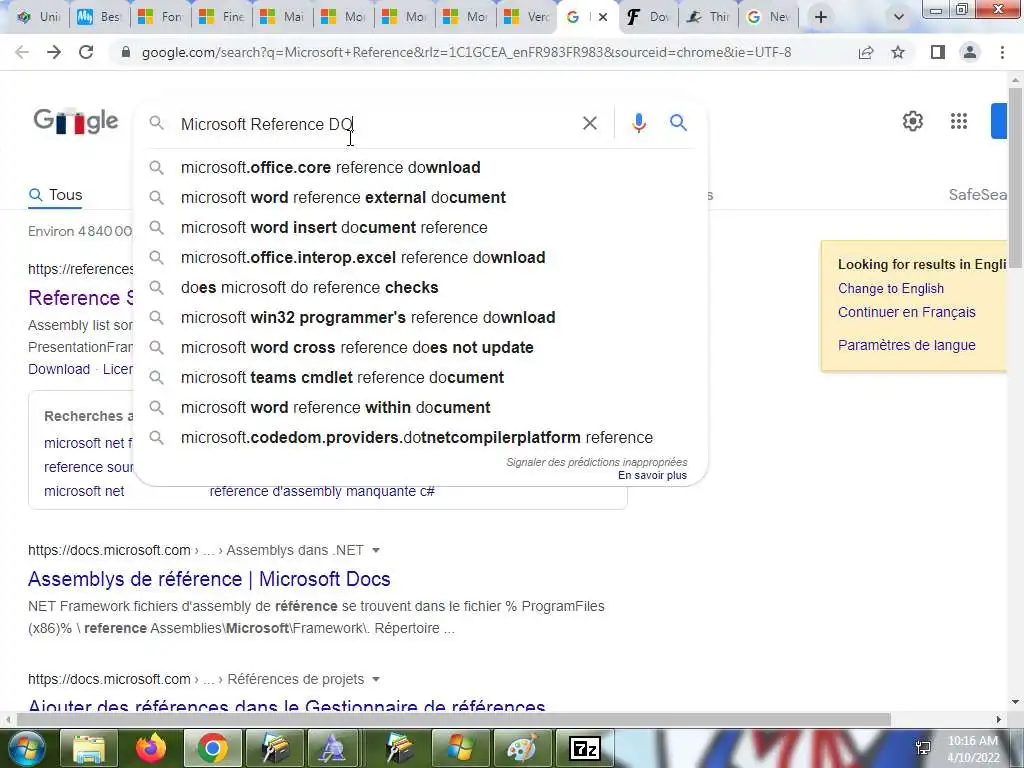Expand options arrow for Références de projets result
Screen dimensions: 1024x768
pyautogui.click(x=376, y=679)
